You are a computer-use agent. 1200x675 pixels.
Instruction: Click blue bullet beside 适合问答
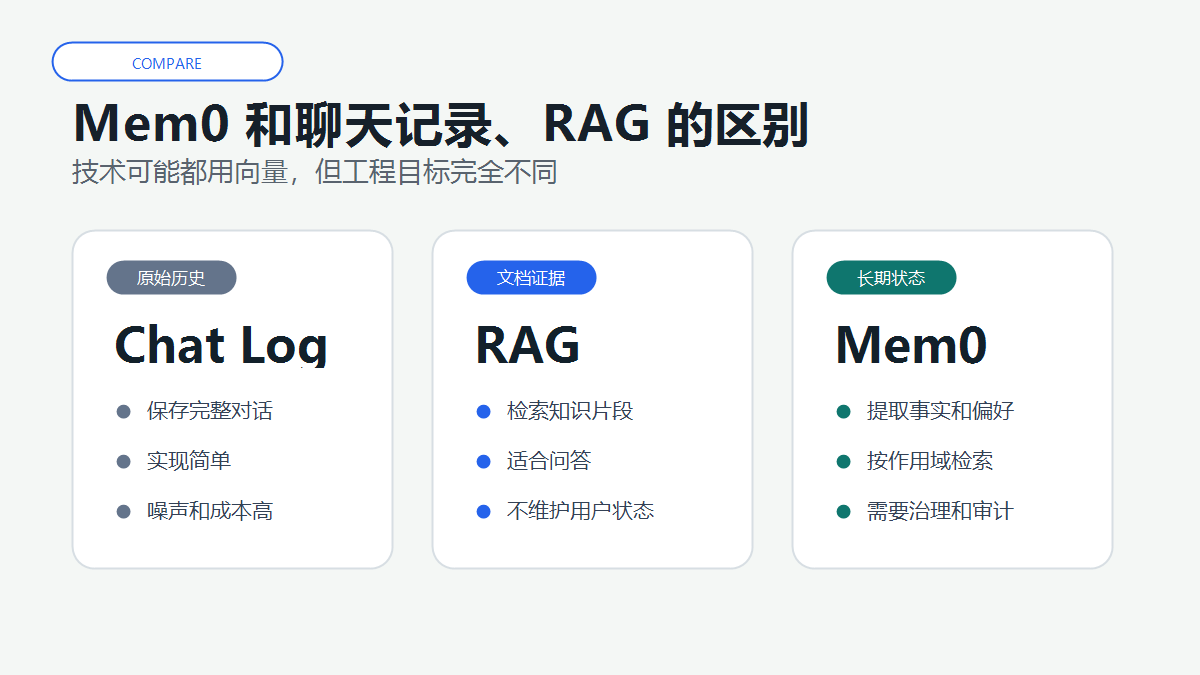[x=484, y=461]
